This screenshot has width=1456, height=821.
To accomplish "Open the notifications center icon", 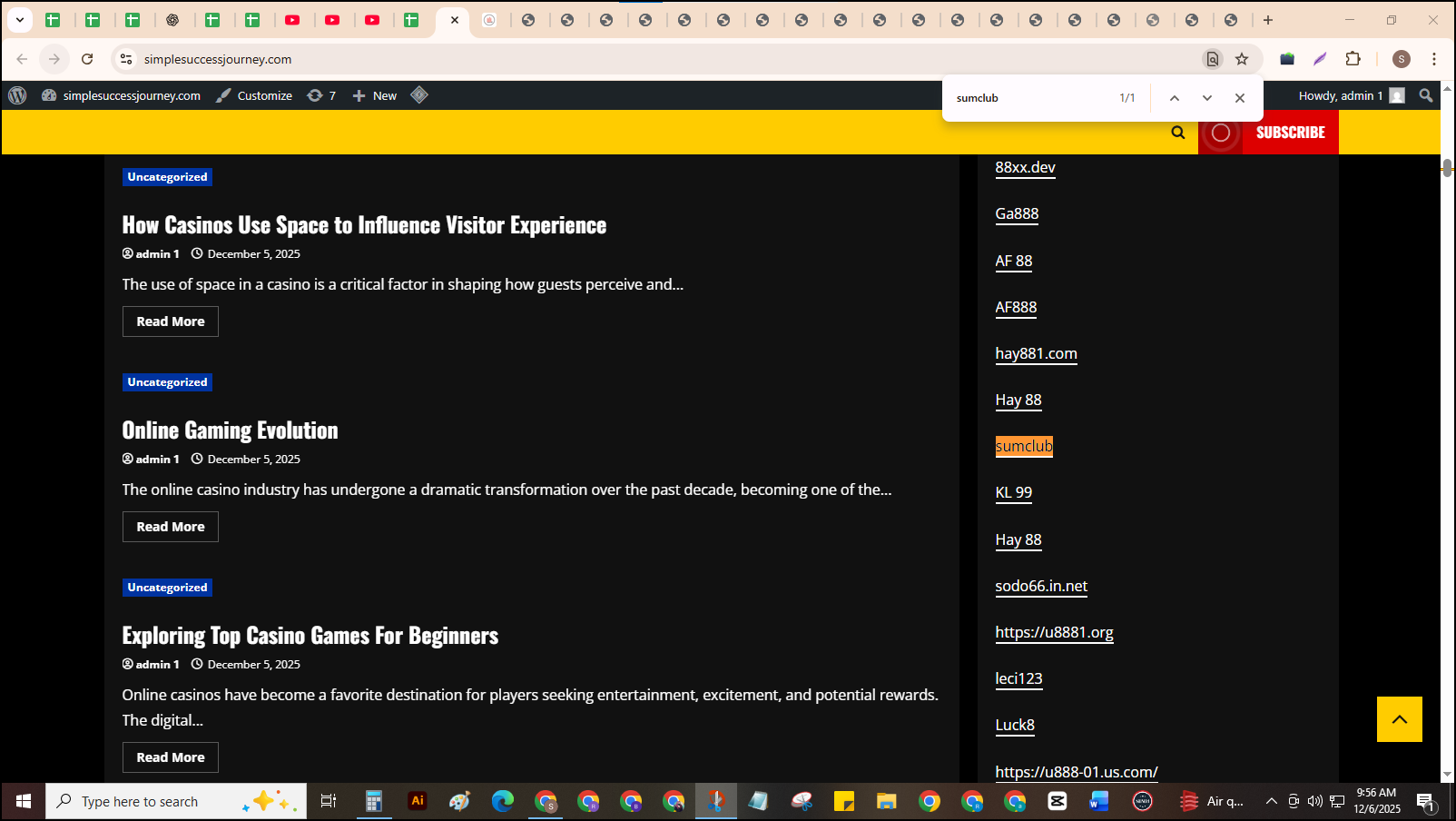I will [1425, 802].
